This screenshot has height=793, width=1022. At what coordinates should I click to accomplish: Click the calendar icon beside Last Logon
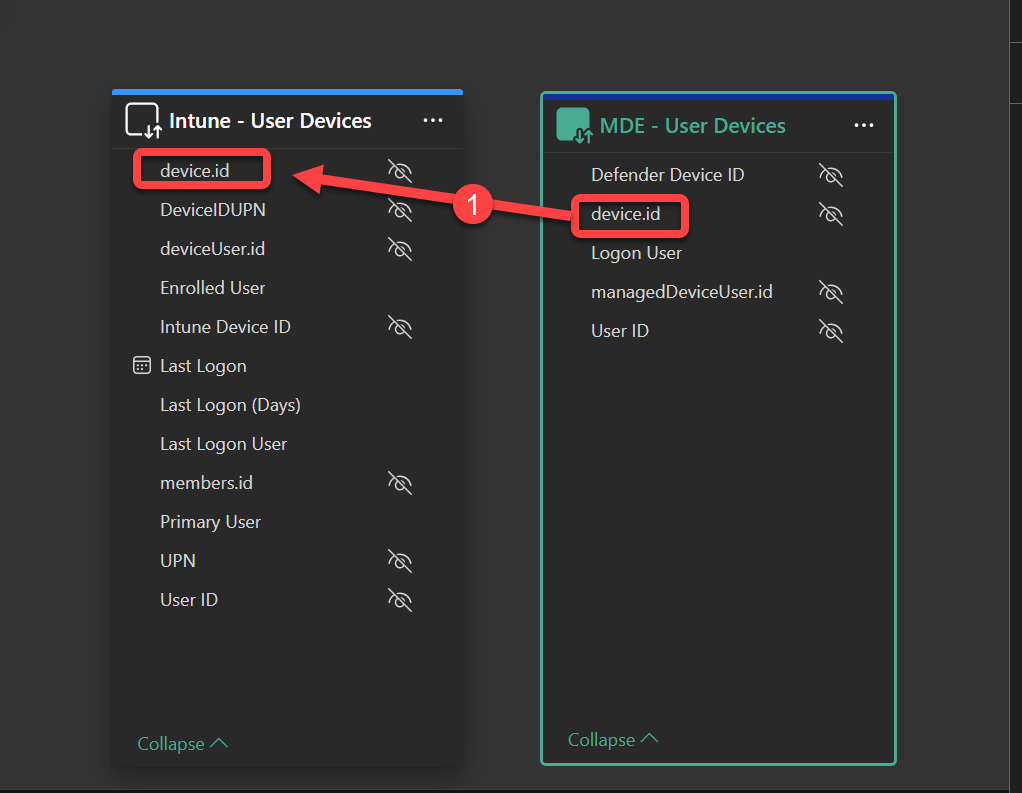tap(141, 365)
